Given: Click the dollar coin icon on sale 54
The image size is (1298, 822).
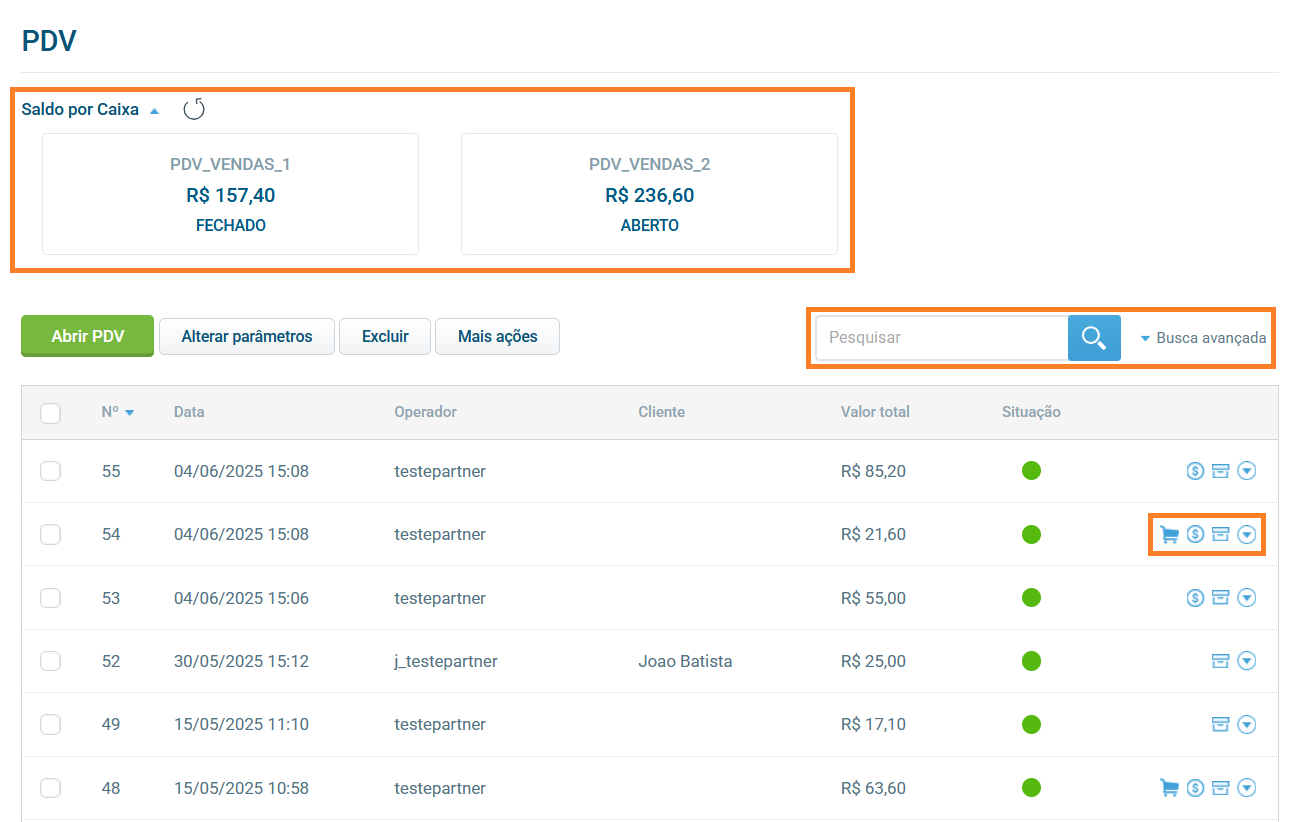Looking at the screenshot, I should coord(1195,535).
